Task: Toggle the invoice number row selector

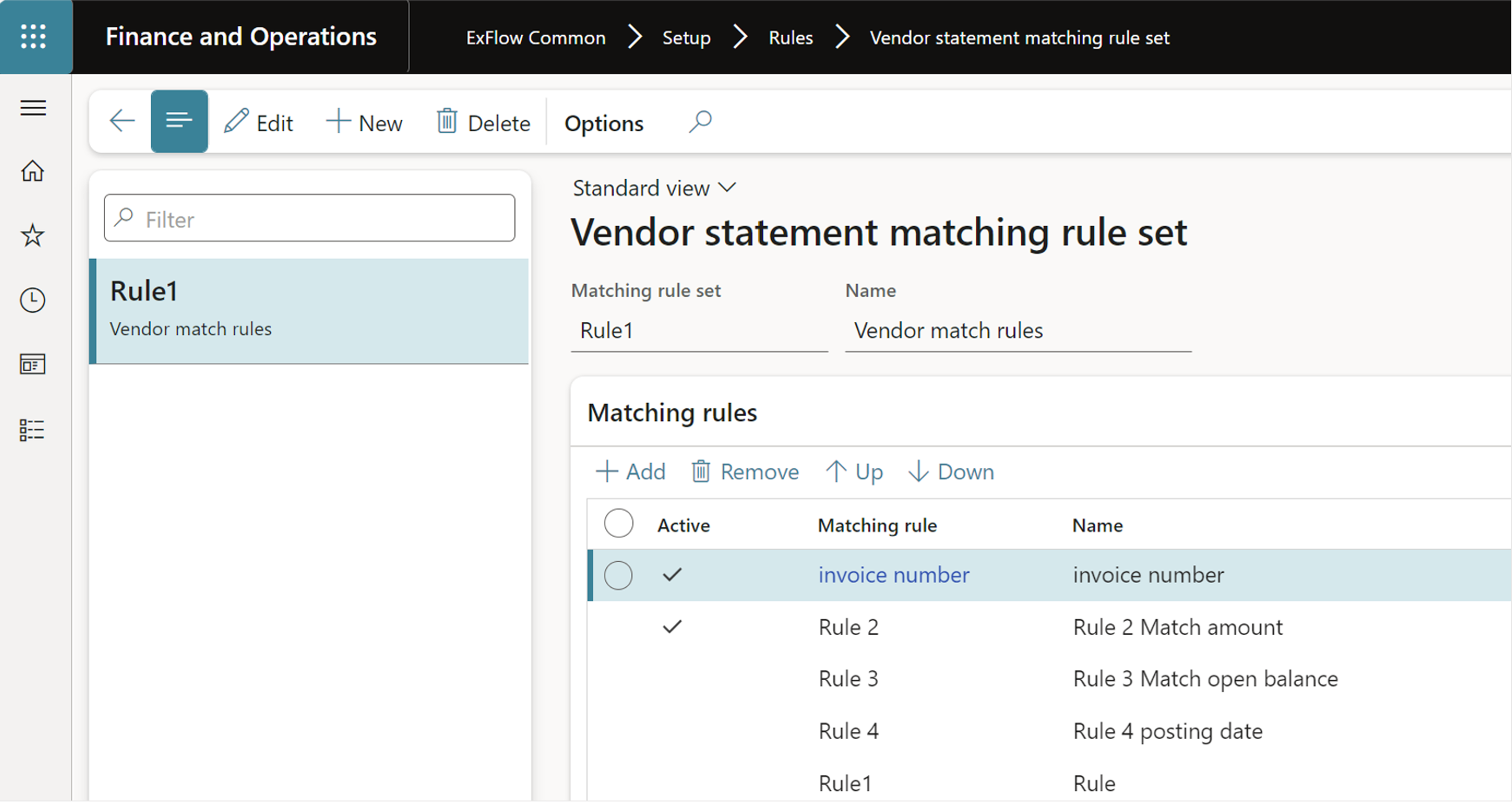Action: click(x=619, y=575)
